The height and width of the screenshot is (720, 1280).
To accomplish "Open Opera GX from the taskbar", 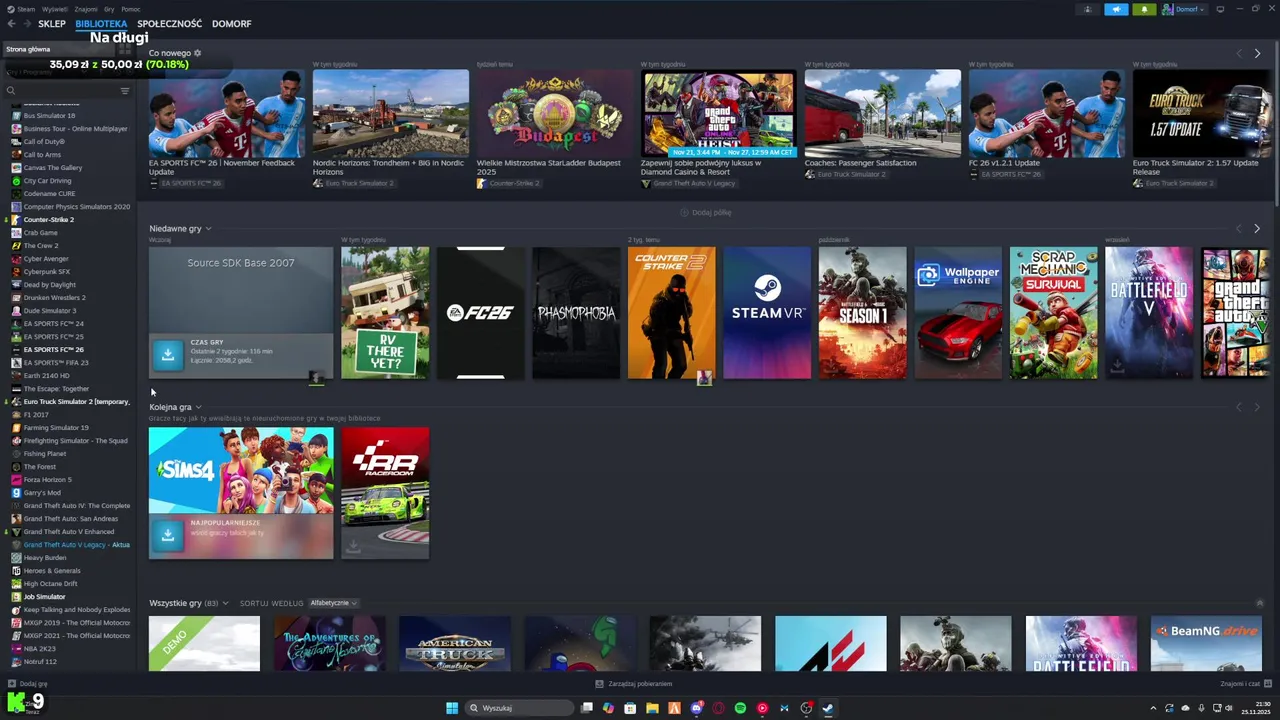I will tap(718, 708).
